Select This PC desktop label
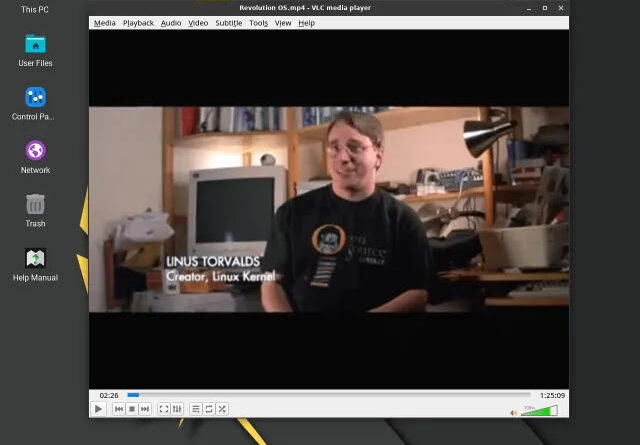 (x=35, y=9)
